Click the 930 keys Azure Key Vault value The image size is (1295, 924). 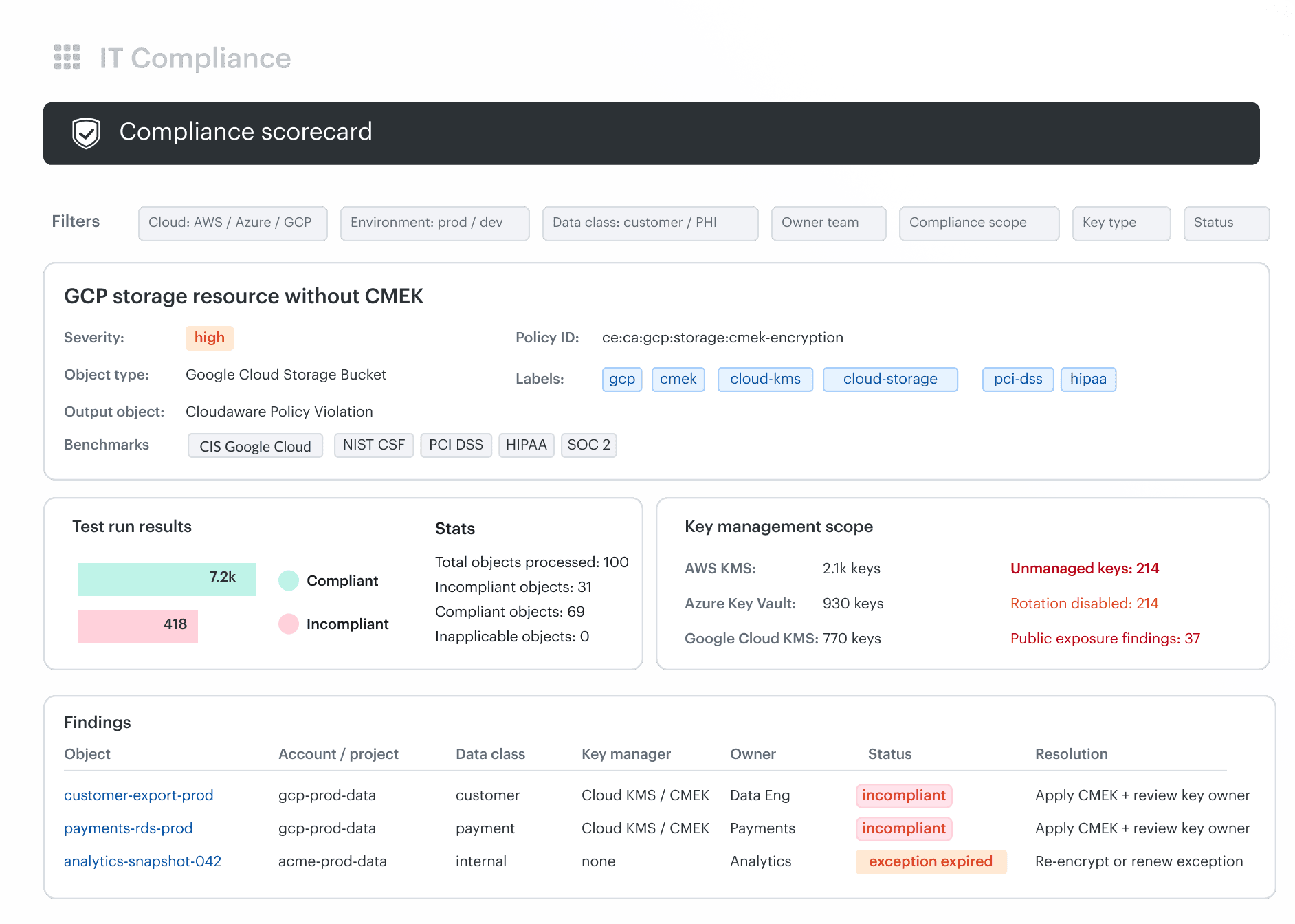click(853, 604)
